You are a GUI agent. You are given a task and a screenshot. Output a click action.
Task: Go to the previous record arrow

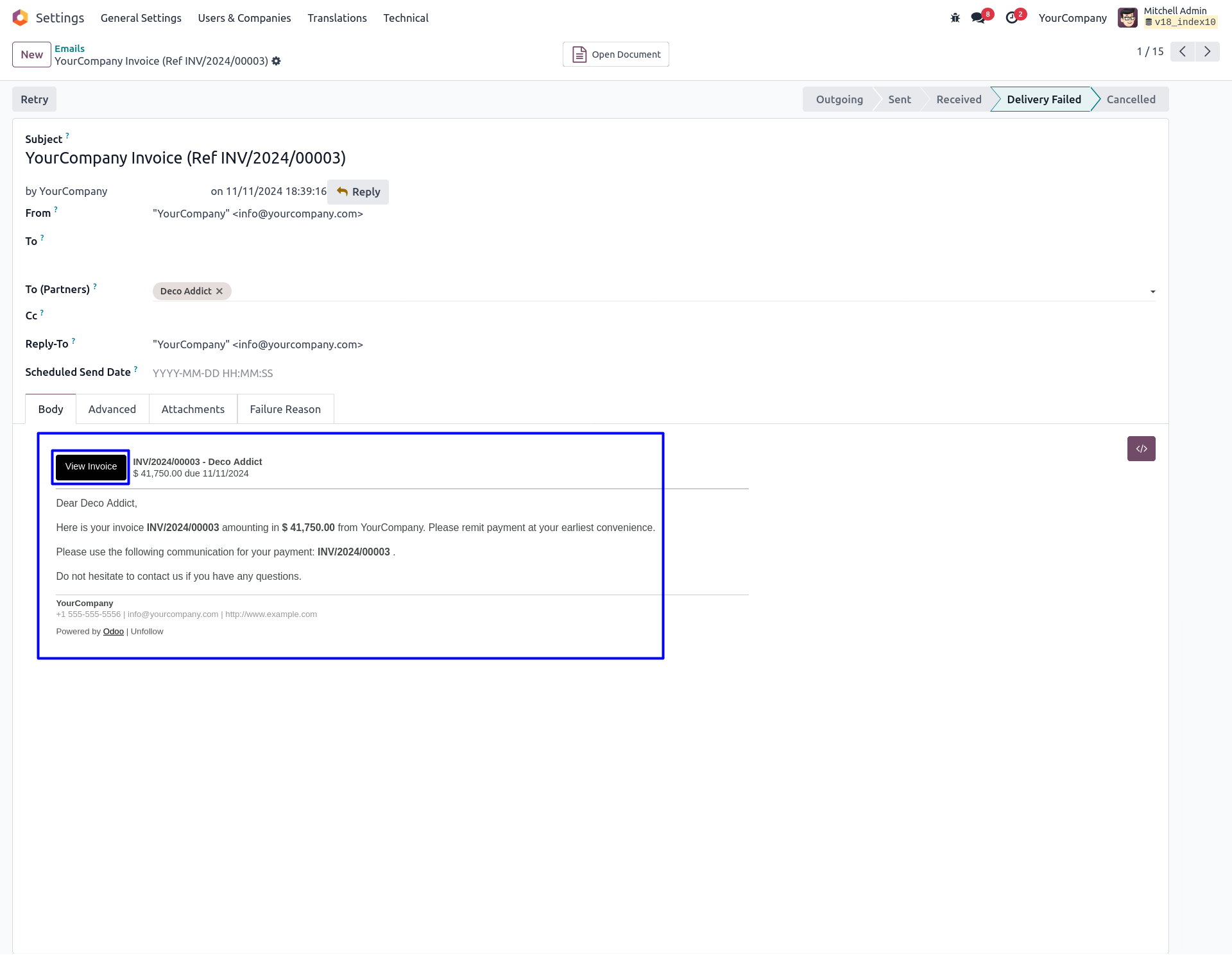click(x=1183, y=51)
